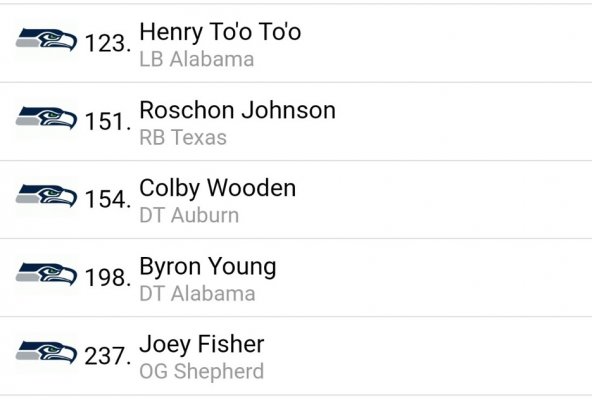
Task: Click the pick number 151
Action: click(108, 122)
